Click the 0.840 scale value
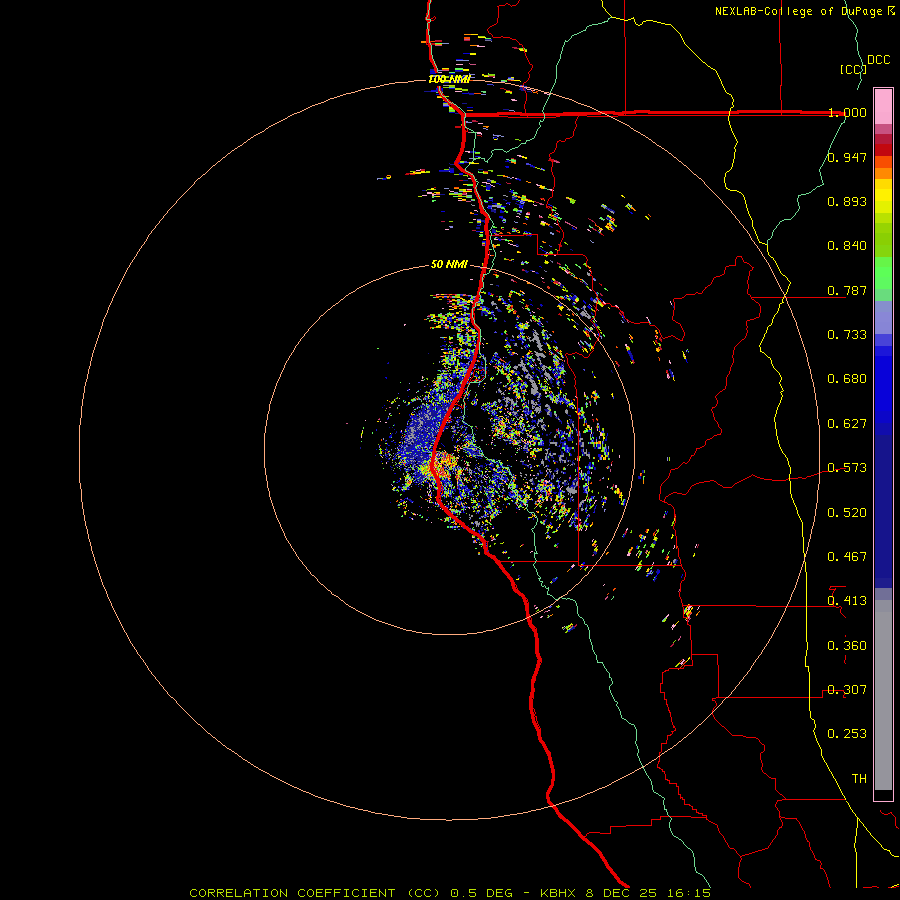The width and height of the screenshot is (900, 900). (x=847, y=246)
